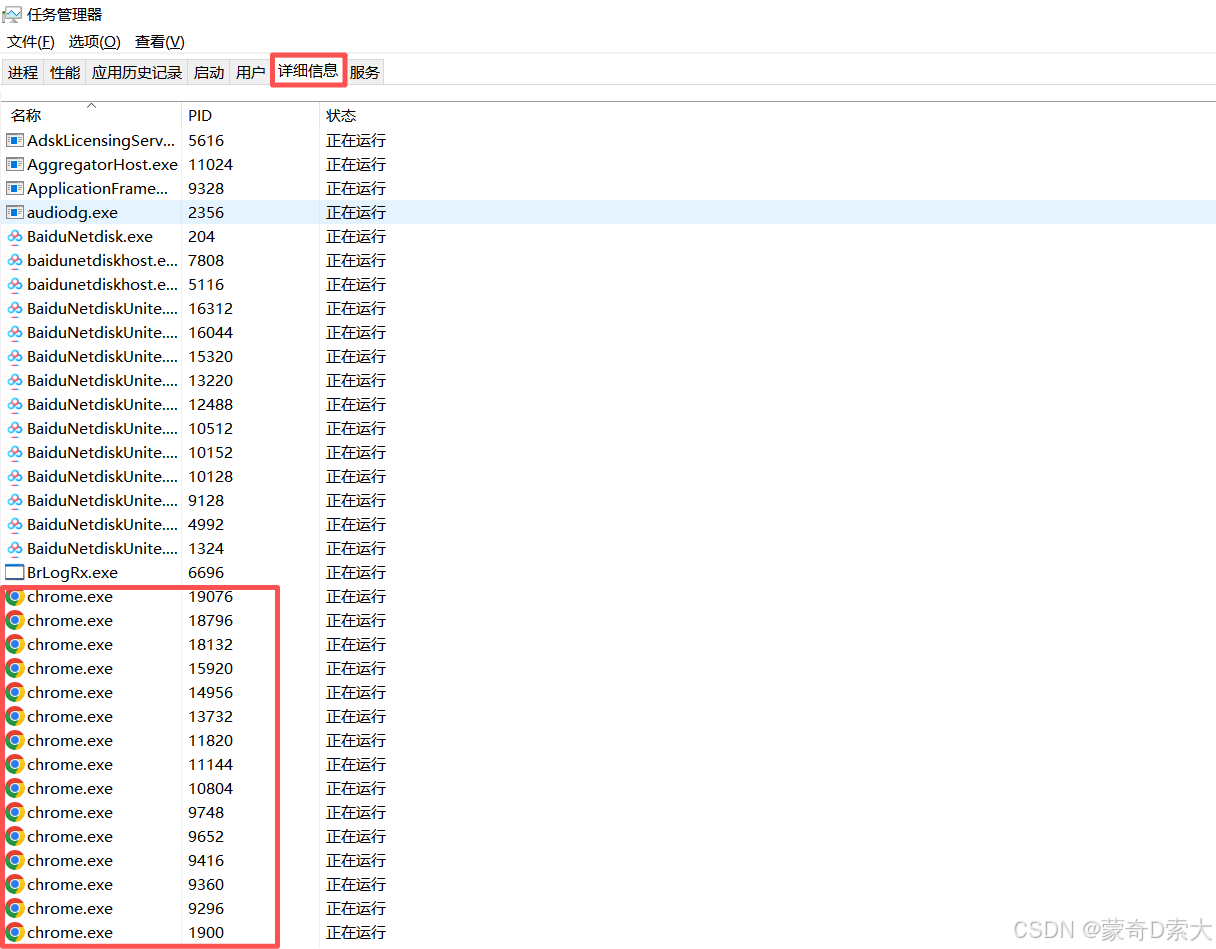
Task: Click the Chrome icon for PID 18132
Action: tap(15, 644)
